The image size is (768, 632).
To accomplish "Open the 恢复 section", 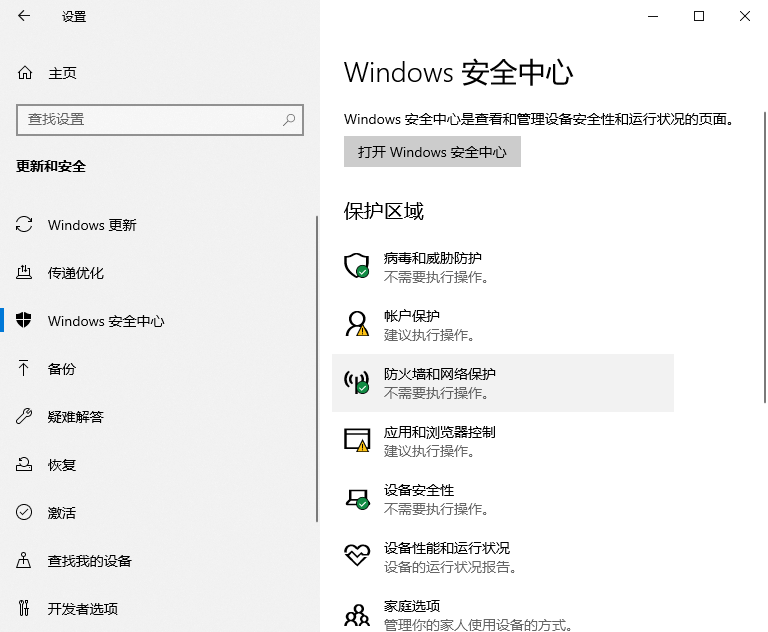I will tap(159, 464).
